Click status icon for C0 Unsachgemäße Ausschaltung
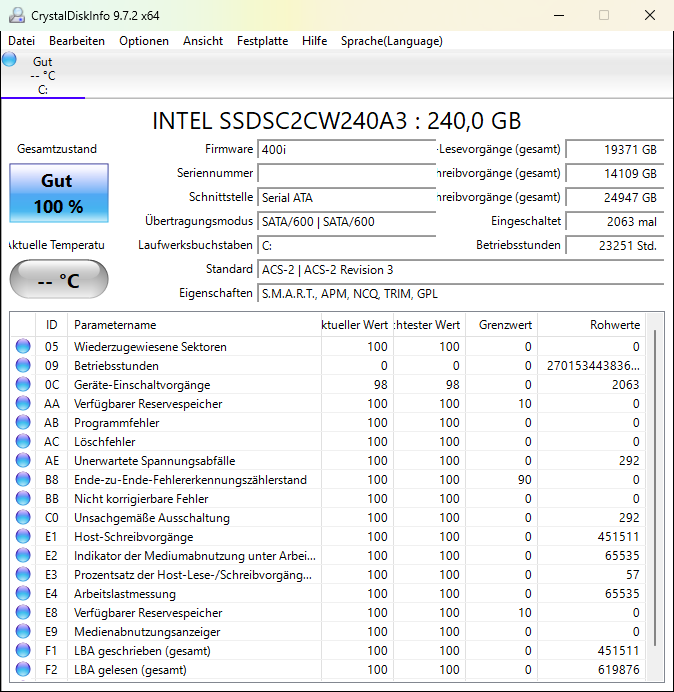Image resolution: width=674 pixels, height=692 pixels. (x=23, y=517)
